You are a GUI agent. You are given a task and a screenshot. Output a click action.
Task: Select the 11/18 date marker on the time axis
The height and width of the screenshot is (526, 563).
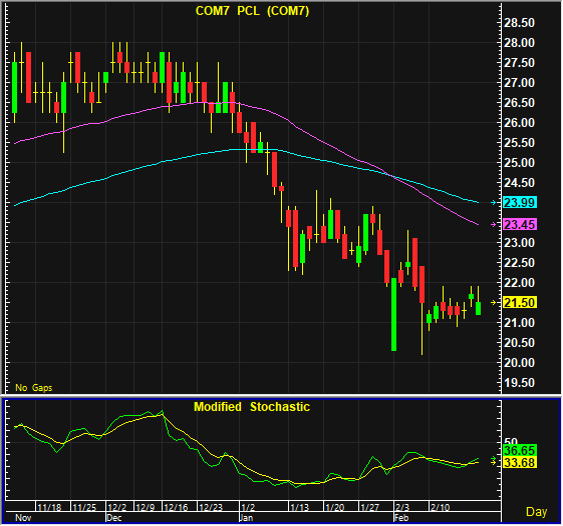point(50,507)
